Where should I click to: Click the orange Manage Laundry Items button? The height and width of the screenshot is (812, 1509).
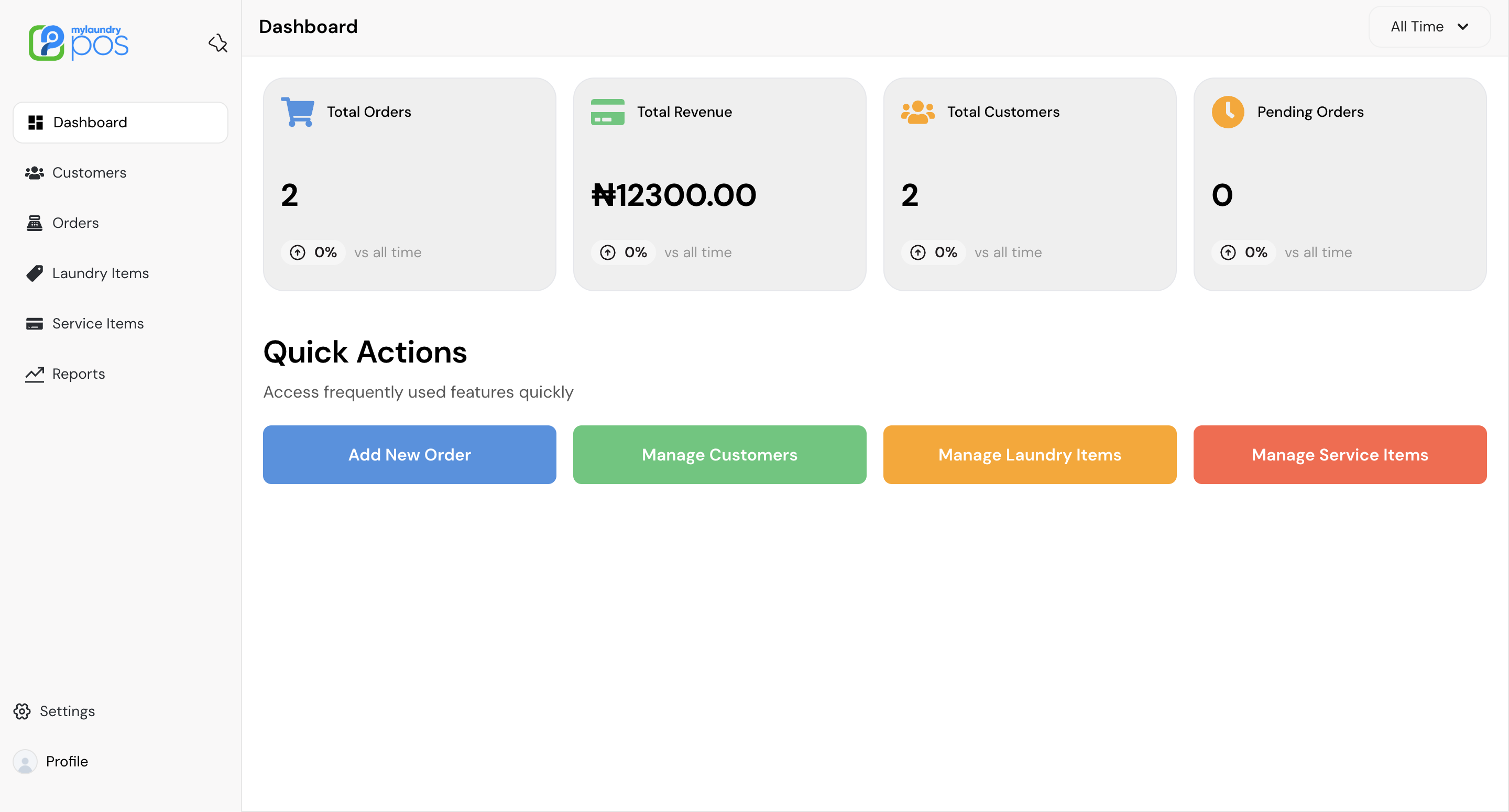(x=1029, y=455)
